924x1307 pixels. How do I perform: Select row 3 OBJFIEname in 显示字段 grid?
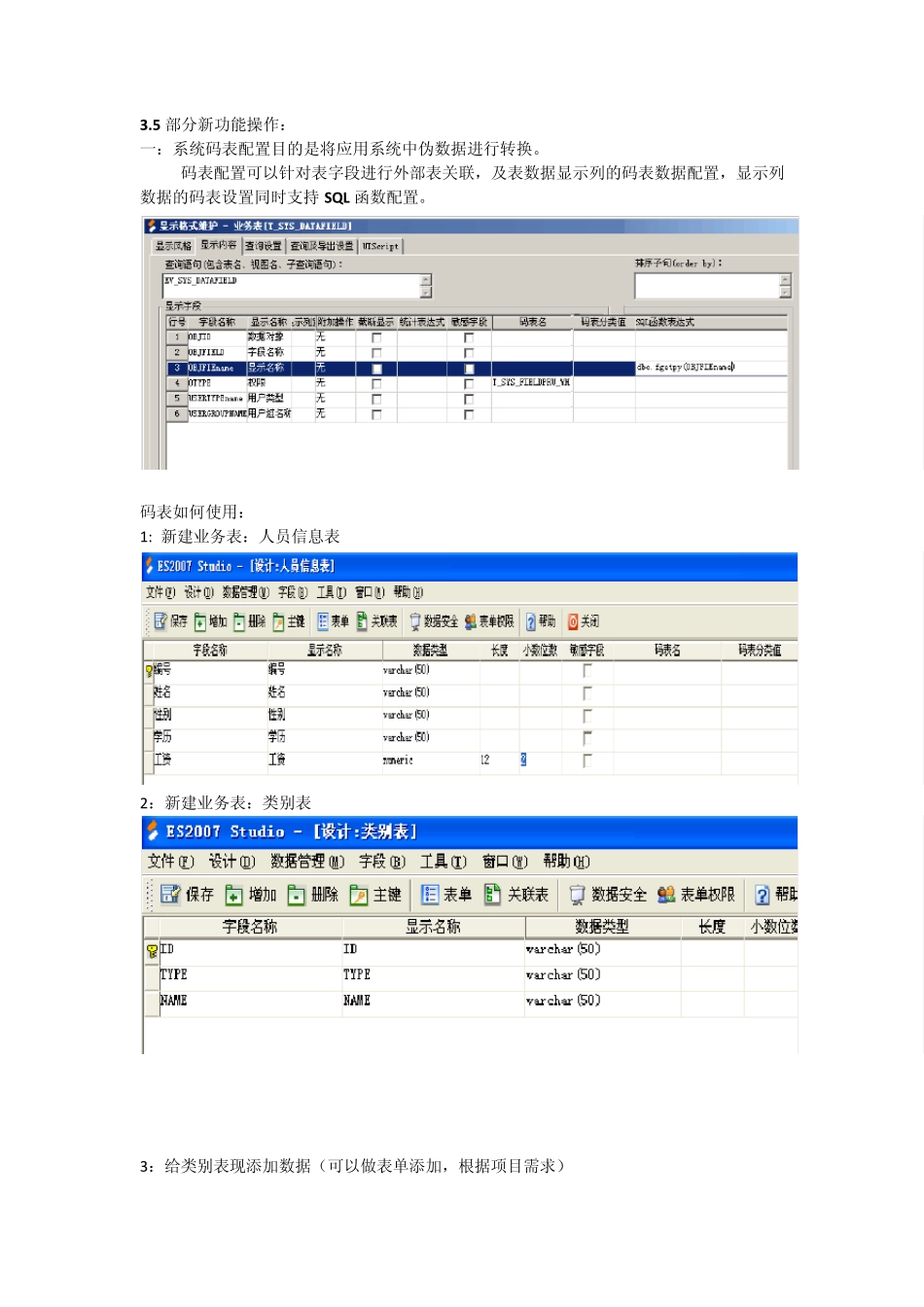(x=477, y=369)
